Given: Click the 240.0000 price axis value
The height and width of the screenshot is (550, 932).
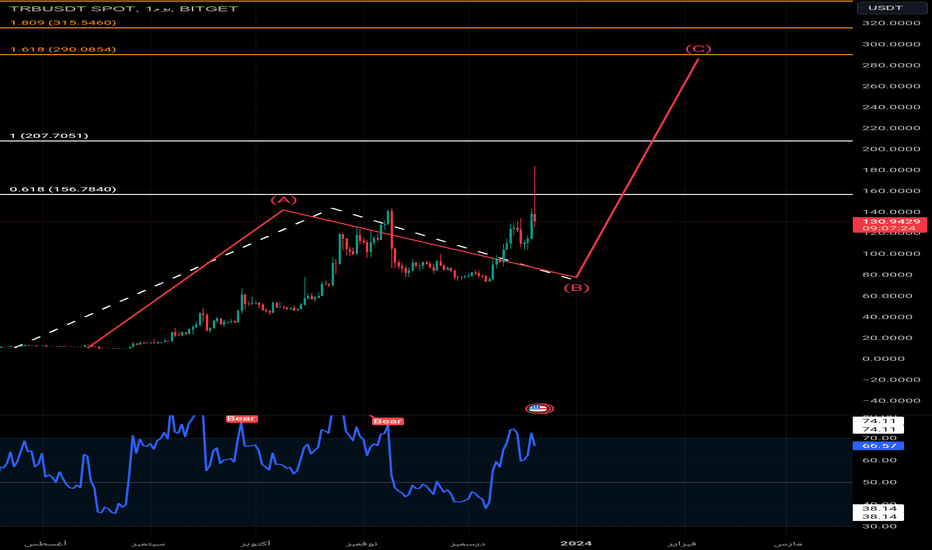Looking at the screenshot, I should point(891,107).
